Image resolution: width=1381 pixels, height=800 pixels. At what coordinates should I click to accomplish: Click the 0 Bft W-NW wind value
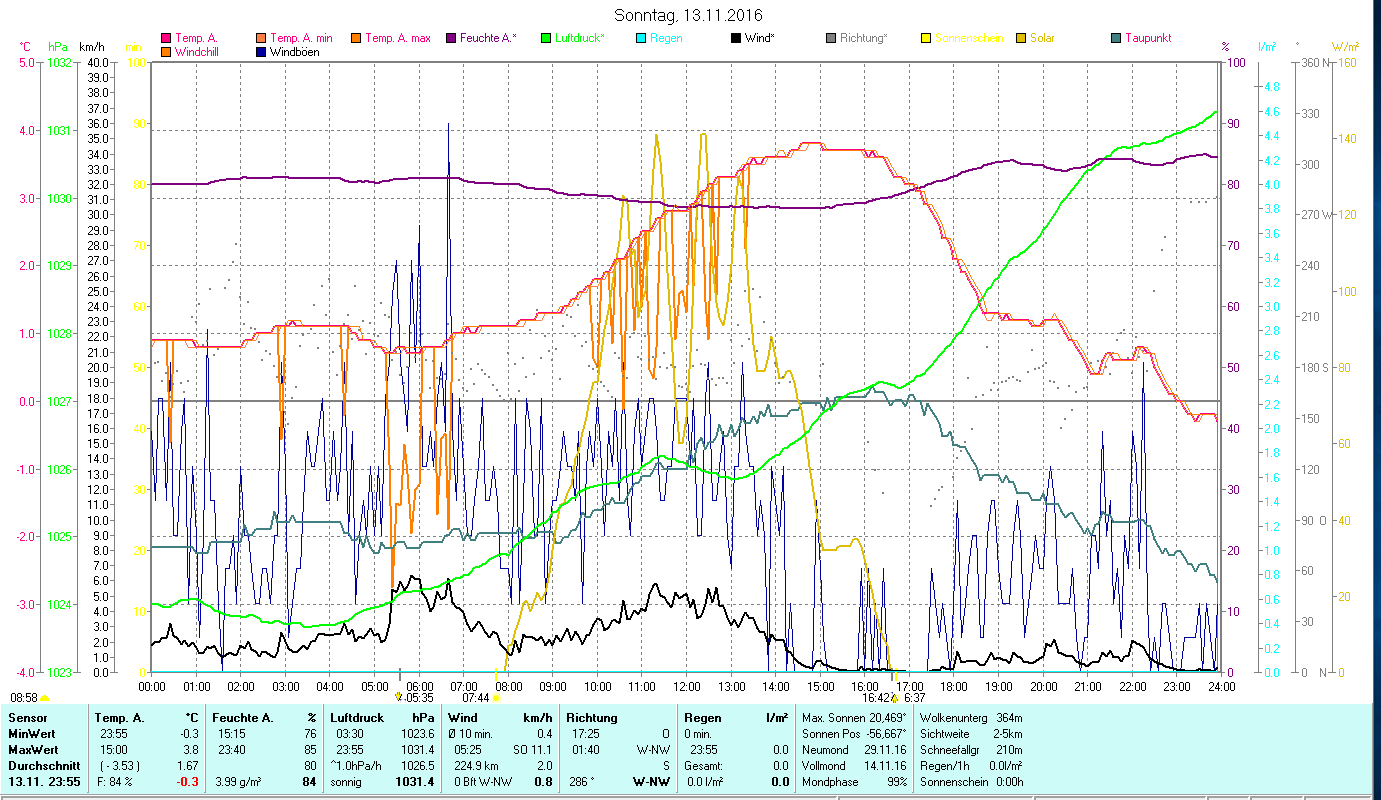pos(483,782)
